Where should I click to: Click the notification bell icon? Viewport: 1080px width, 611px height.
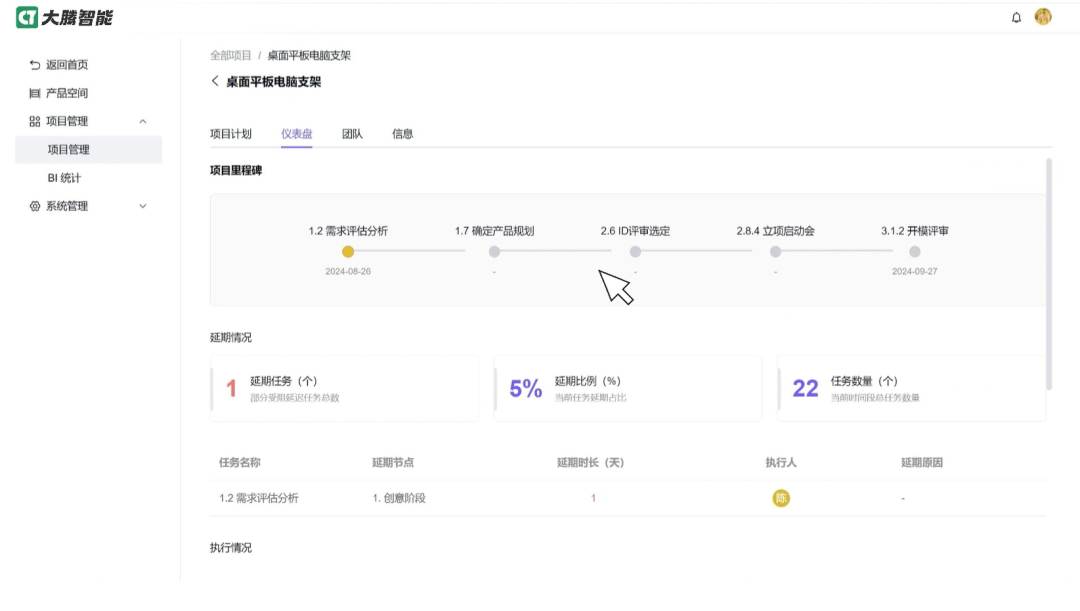pos(1016,18)
